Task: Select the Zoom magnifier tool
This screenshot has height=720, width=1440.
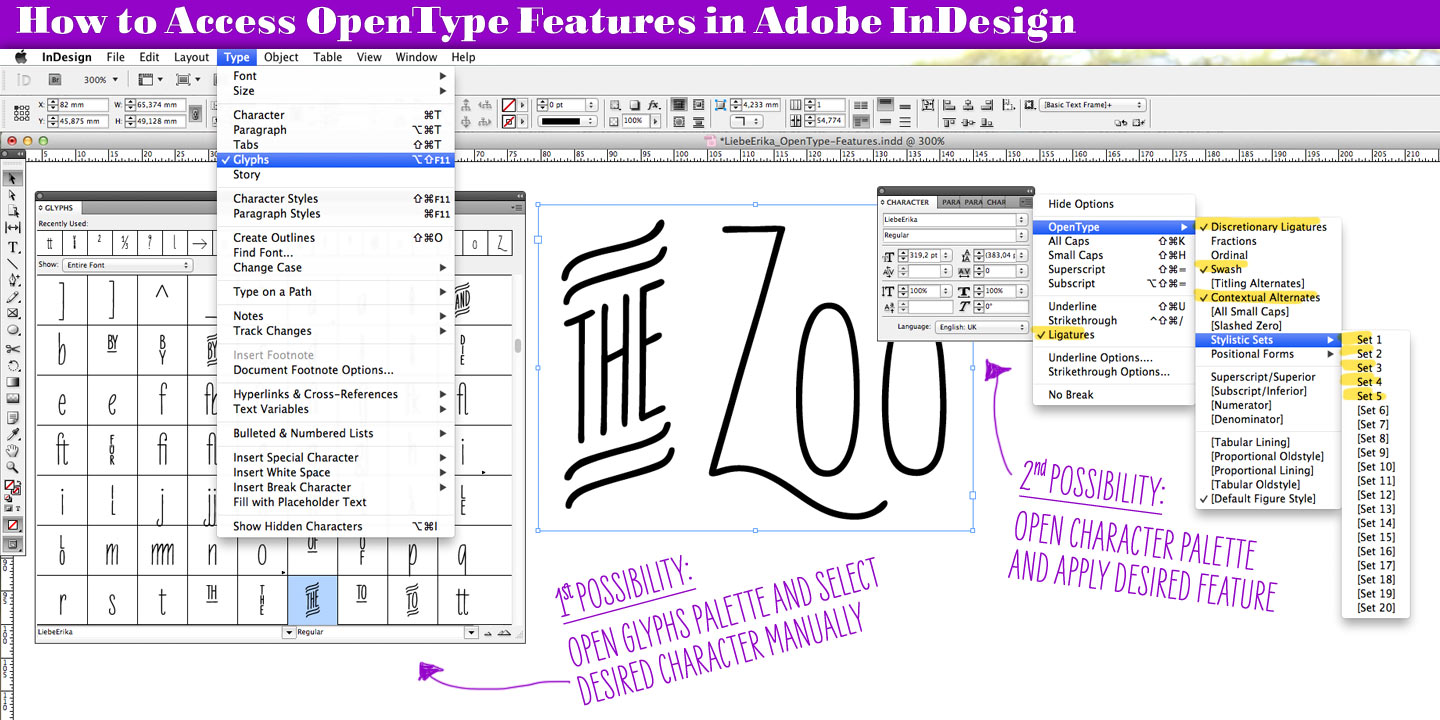Action: (x=13, y=467)
